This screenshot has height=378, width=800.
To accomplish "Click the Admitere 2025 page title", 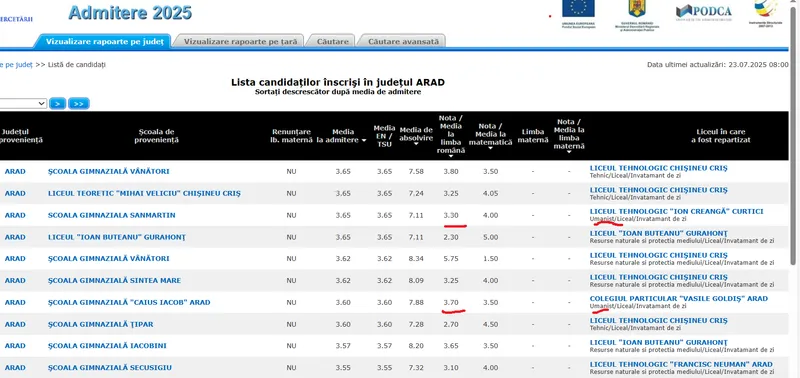I will pyautogui.click(x=130, y=13).
